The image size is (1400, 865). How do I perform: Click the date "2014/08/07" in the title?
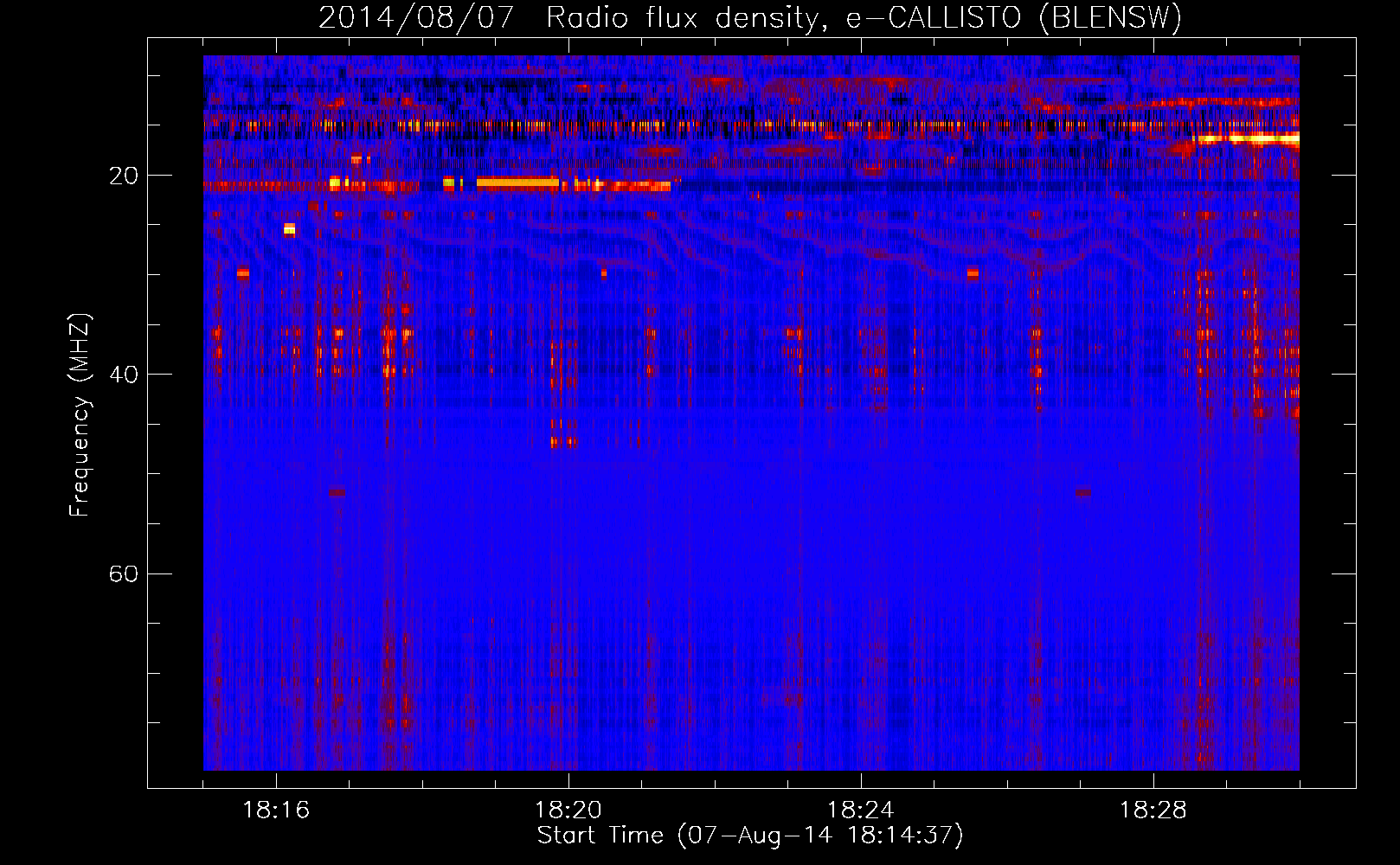[416, 18]
